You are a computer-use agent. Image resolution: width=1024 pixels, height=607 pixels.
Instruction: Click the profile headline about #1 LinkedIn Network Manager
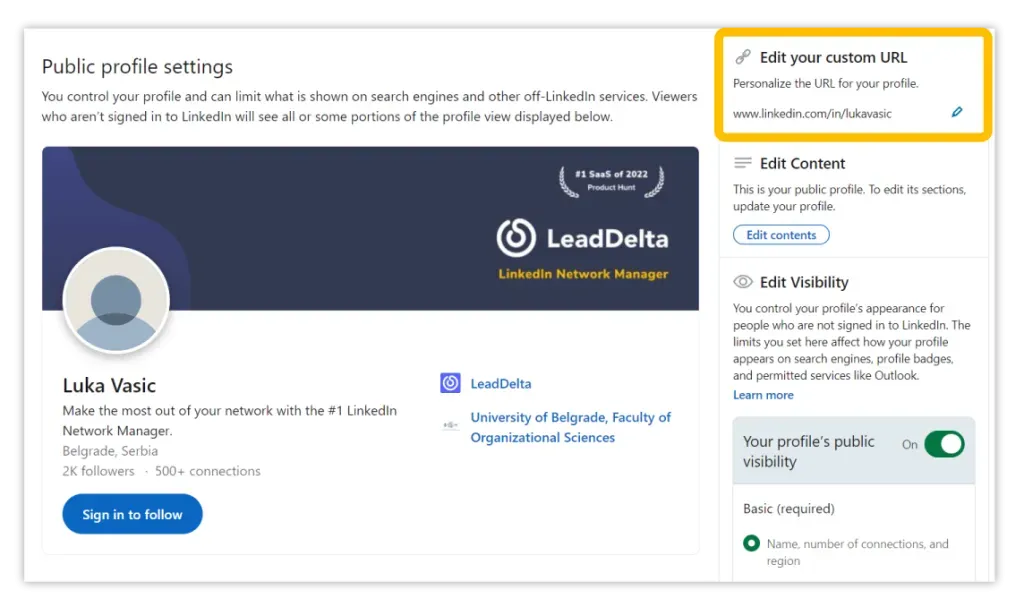coord(230,420)
